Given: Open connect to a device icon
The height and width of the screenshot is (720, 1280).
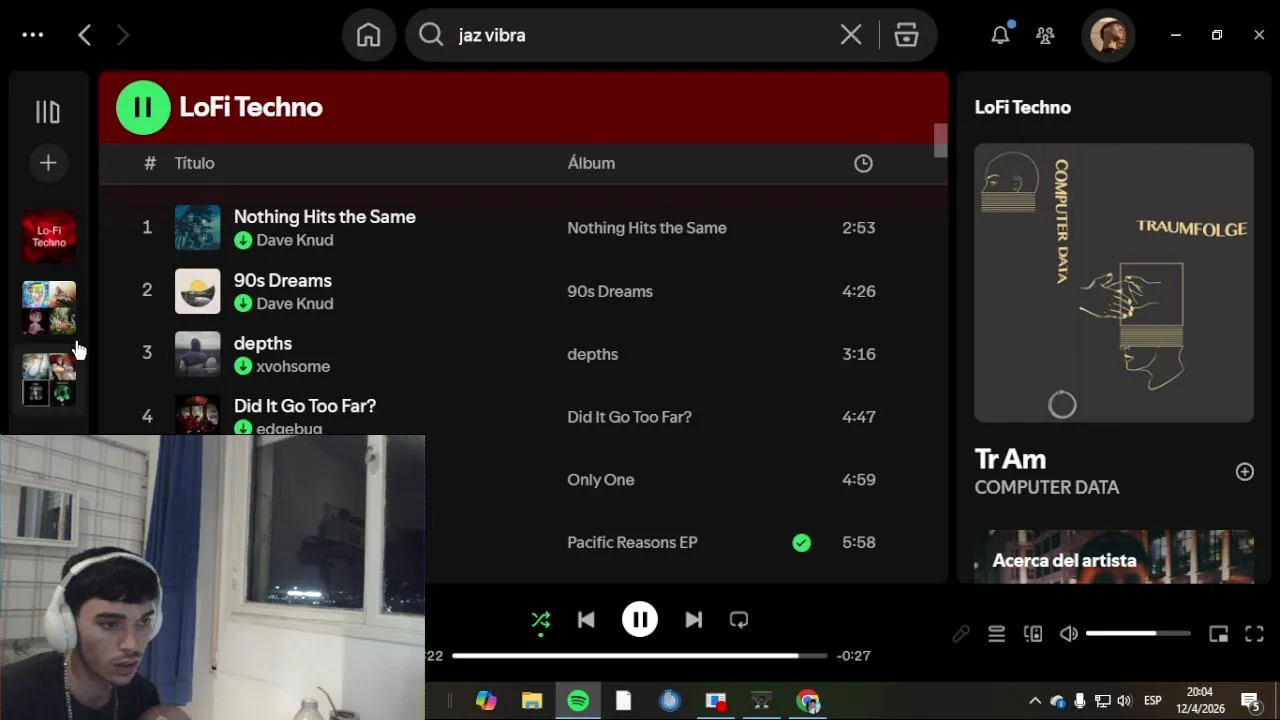Looking at the screenshot, I should click(1033, 634).
